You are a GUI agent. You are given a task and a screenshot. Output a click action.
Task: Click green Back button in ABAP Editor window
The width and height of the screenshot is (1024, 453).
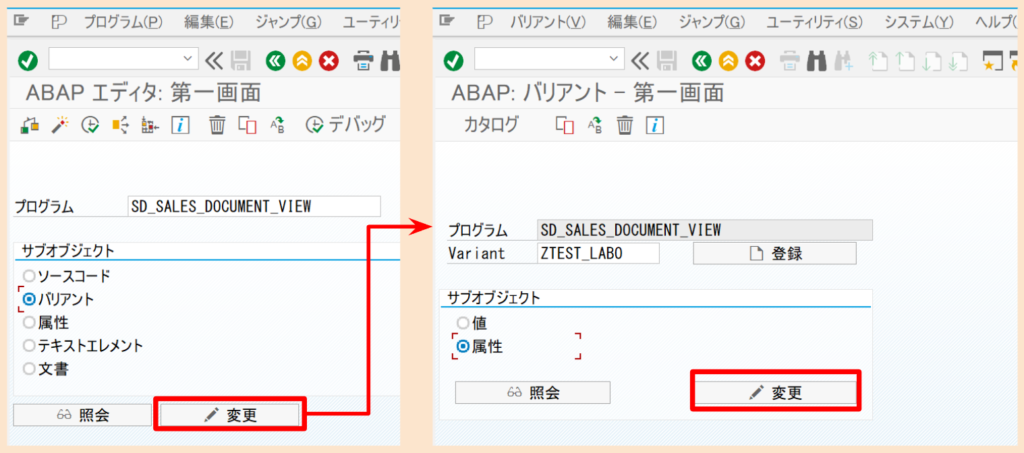click(275, 61)
